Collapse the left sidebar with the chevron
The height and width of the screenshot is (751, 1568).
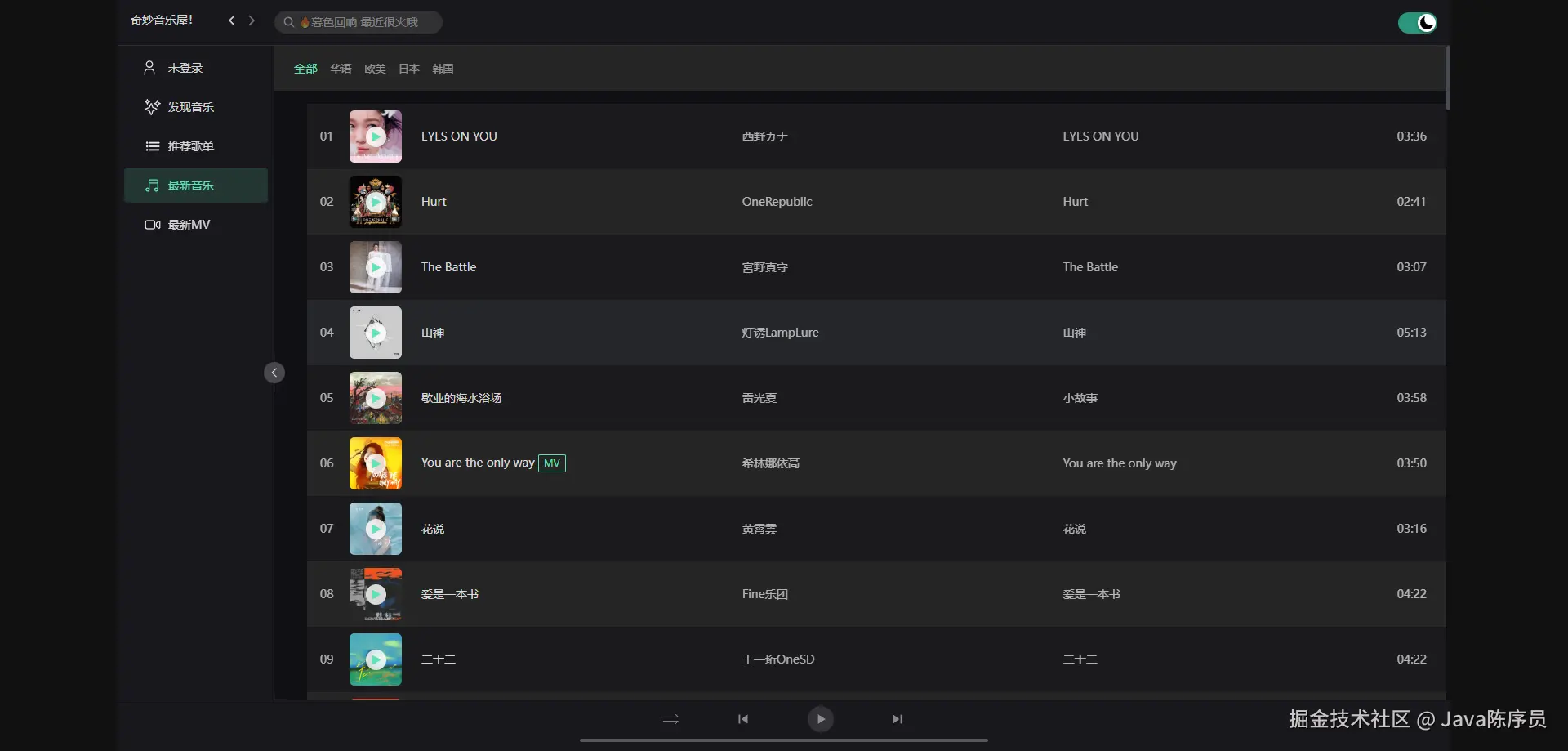pyautogui.click(x=274, y=373)
